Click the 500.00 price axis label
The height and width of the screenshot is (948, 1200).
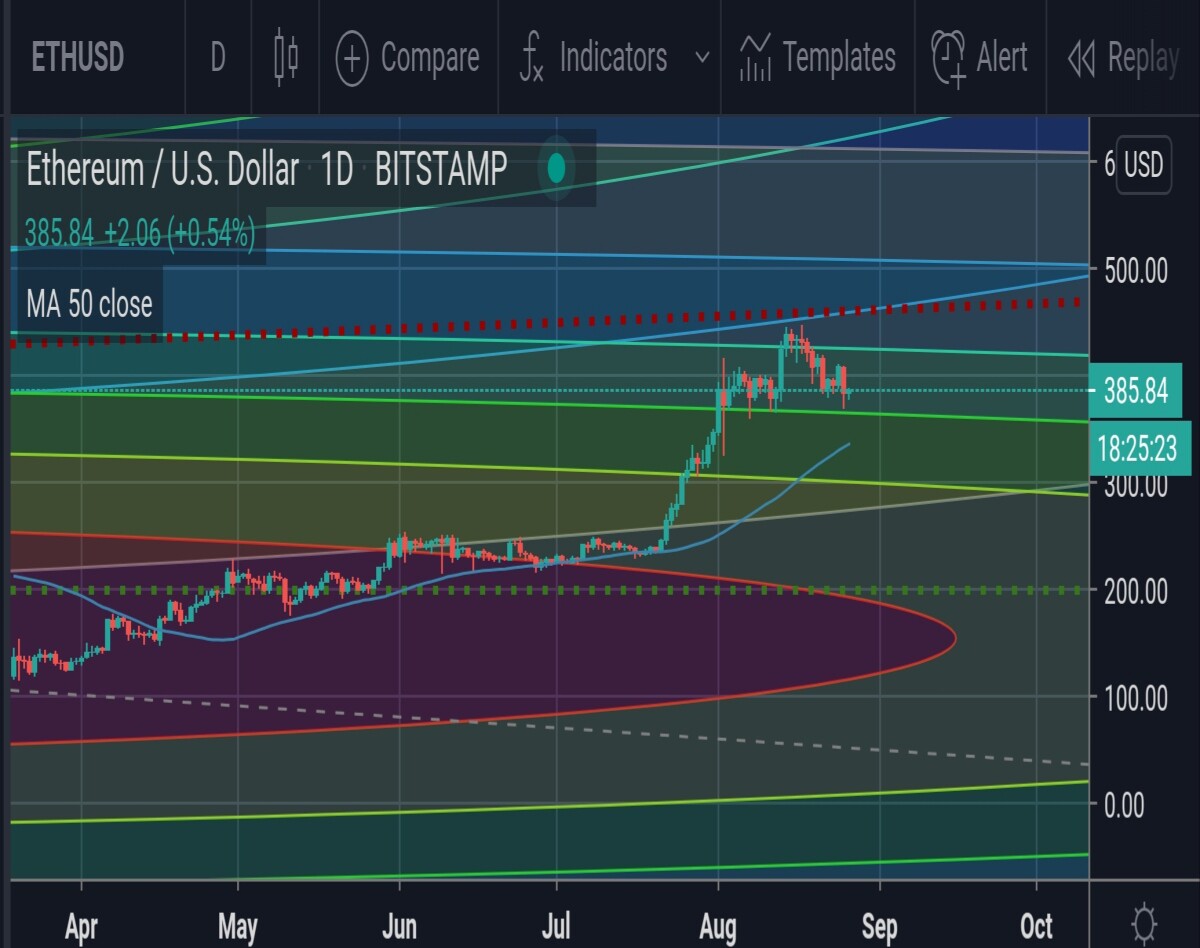tap(1134, 270)
